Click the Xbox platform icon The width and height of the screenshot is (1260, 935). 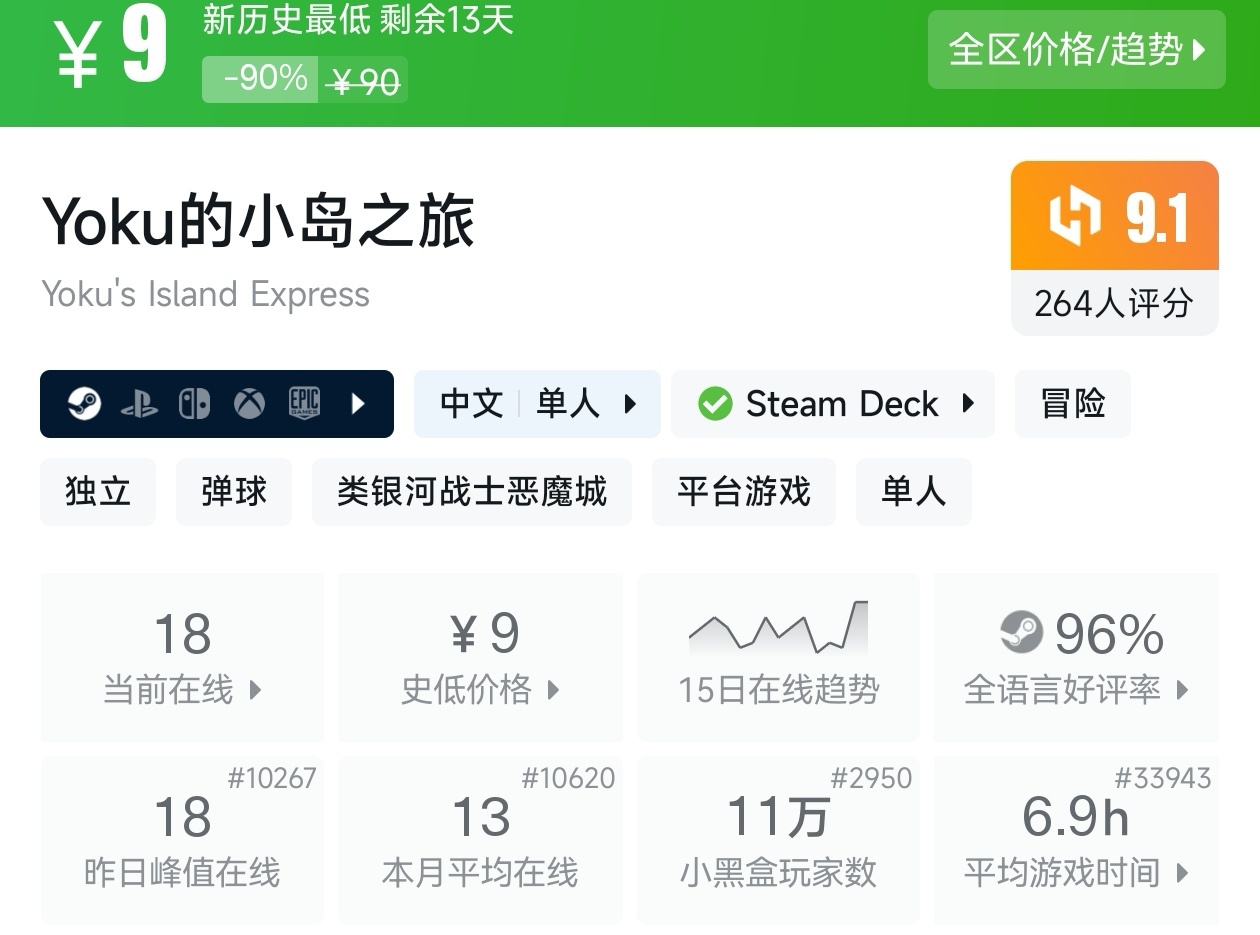[249, 404]
